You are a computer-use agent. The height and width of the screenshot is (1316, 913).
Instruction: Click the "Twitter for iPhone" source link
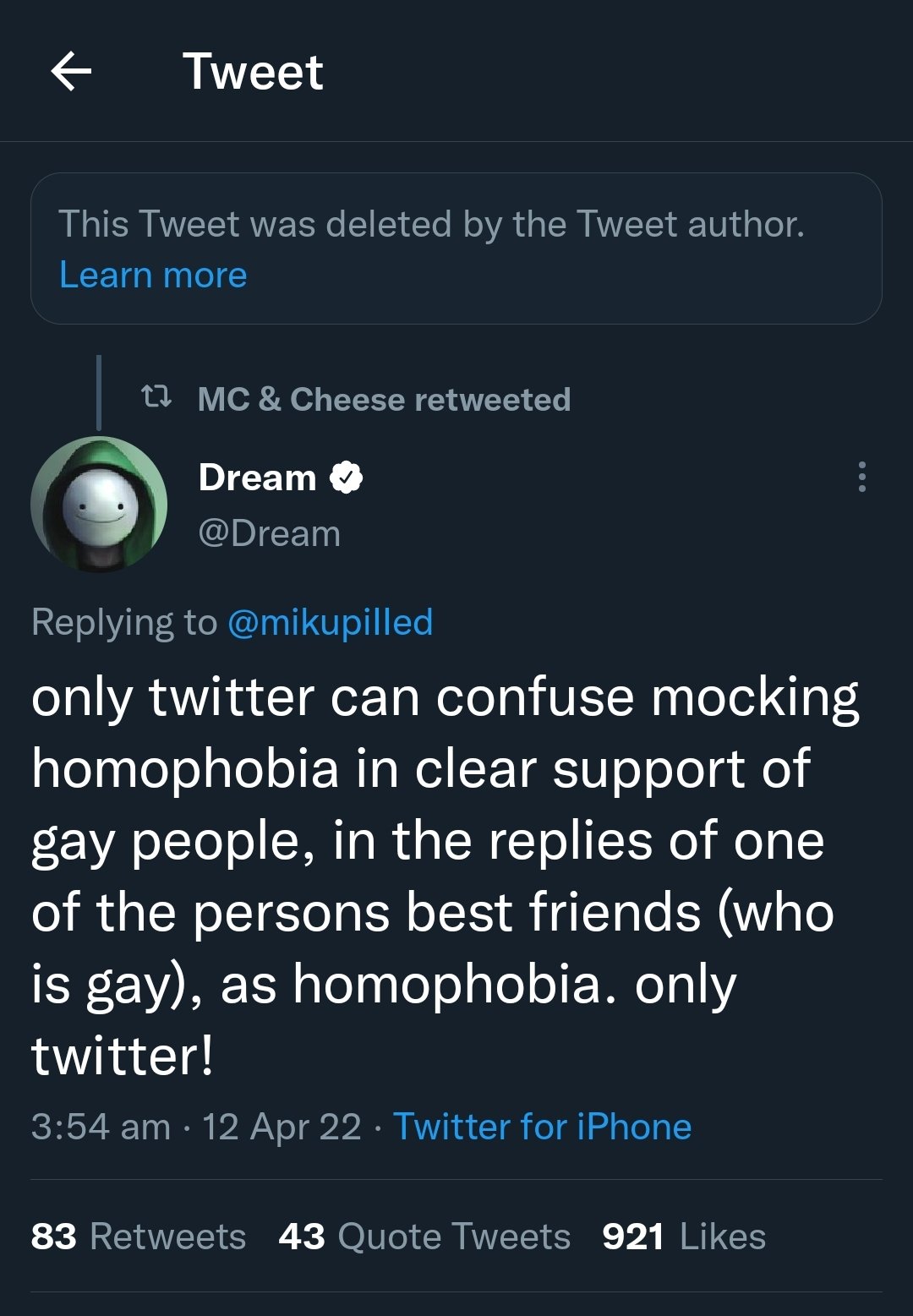click(x=542, y=1127)
